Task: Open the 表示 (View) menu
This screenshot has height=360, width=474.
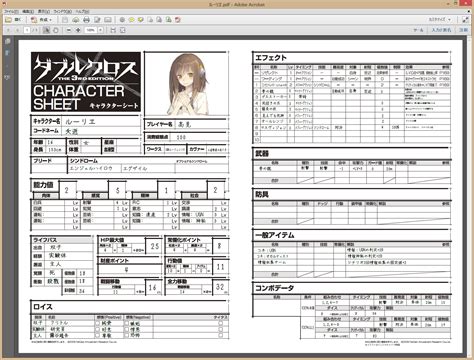Action: tap(44, 11)
